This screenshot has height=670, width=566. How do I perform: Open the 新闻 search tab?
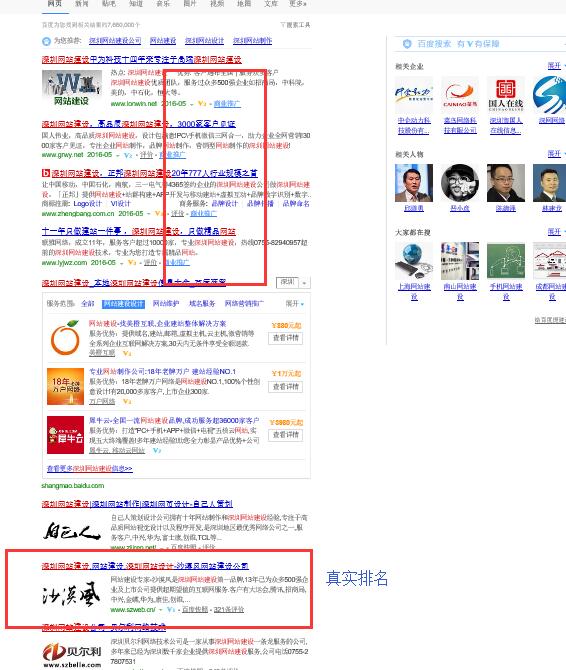click(81, 3)
